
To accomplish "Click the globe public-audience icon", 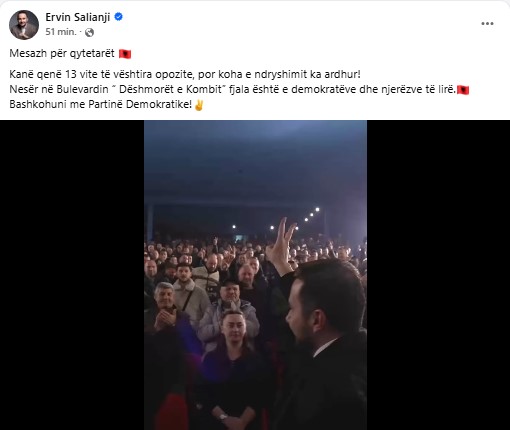I will (89, 32).
